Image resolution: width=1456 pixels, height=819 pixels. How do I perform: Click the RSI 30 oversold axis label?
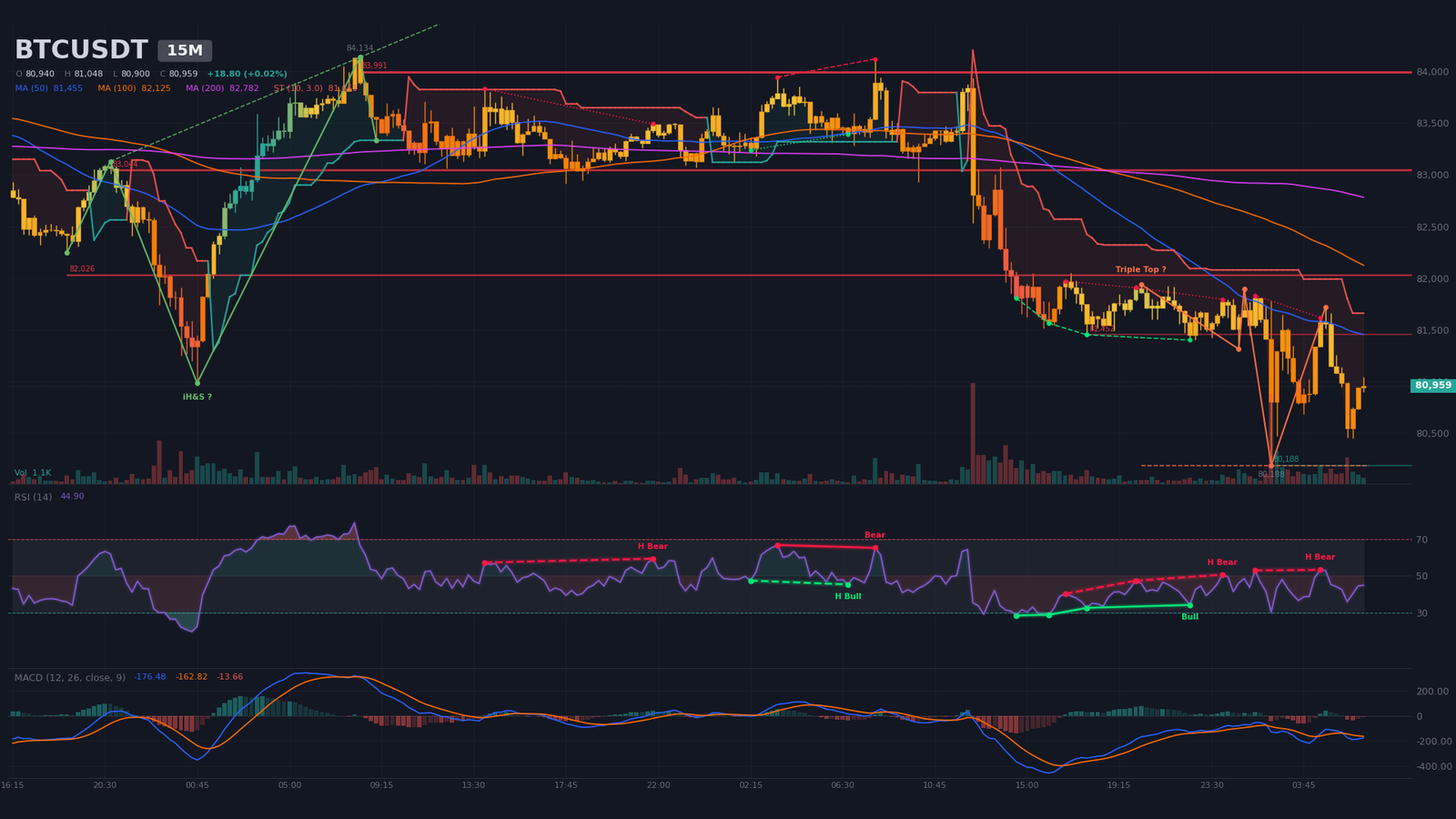[x=1422, y=613]
